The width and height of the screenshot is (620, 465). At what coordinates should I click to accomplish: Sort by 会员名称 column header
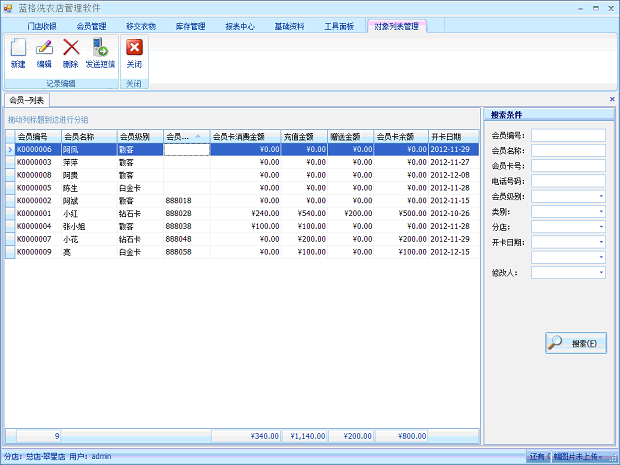(x=89, y=137)
